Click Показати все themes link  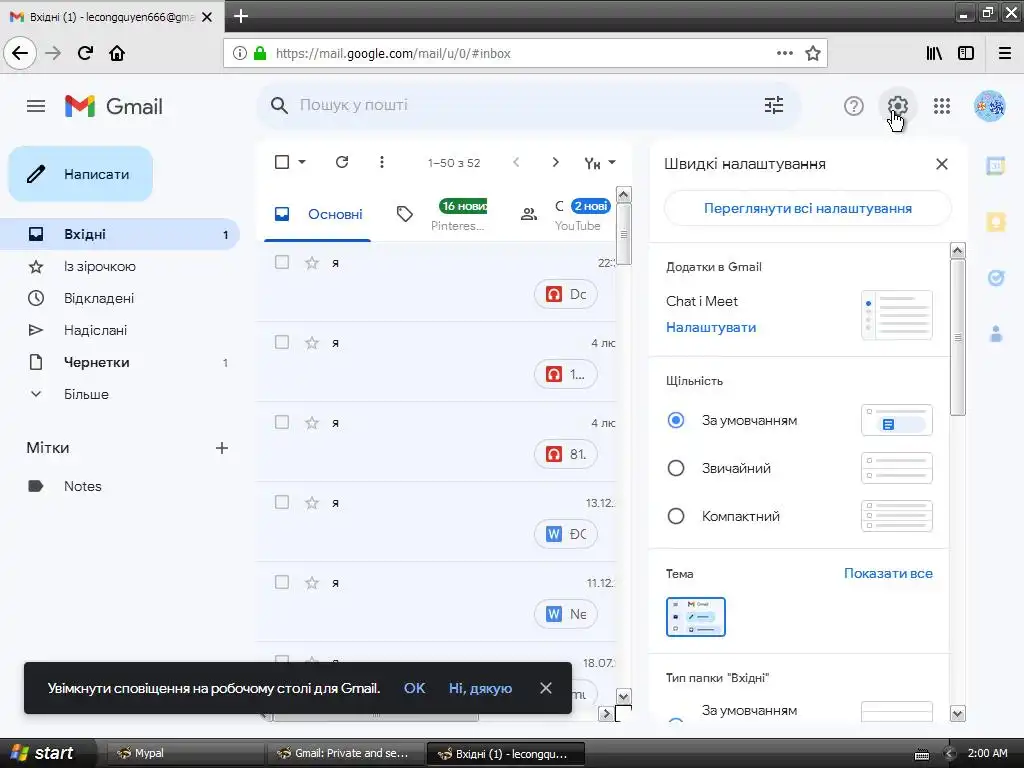(x=888, y=573)
